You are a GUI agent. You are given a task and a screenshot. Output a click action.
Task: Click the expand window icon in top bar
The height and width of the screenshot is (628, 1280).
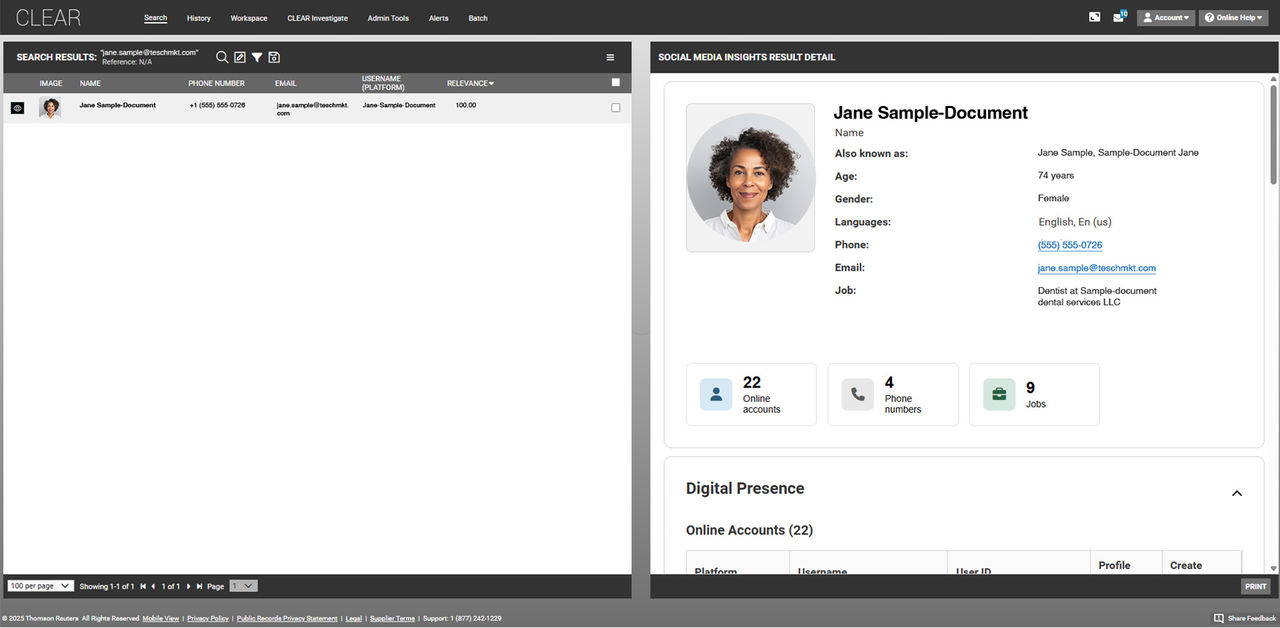point(1095,17)
